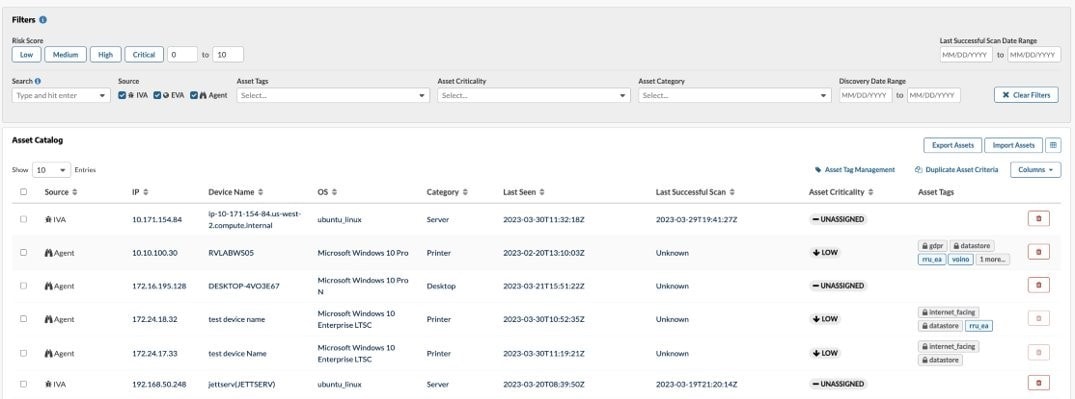Uncheck the IVA source checkbox
Image resolution: width=1075 pixels, height=399 pixels.
coord(122,95)
